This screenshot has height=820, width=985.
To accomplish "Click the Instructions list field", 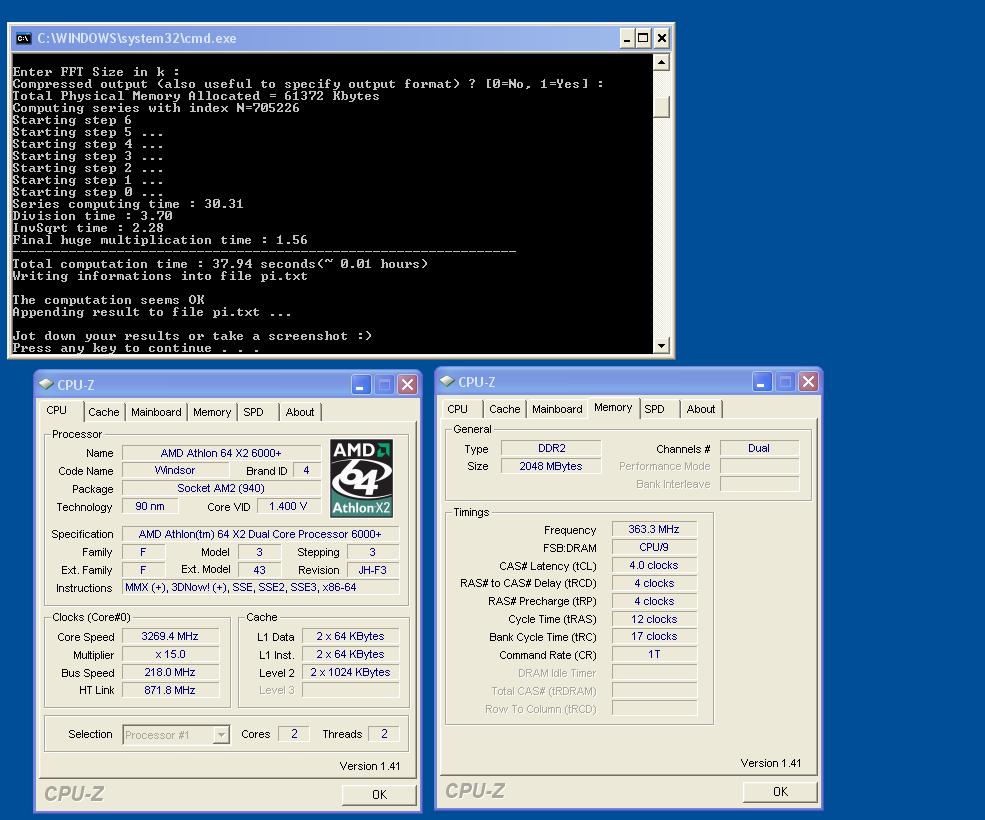I will (x=260, y=588).
